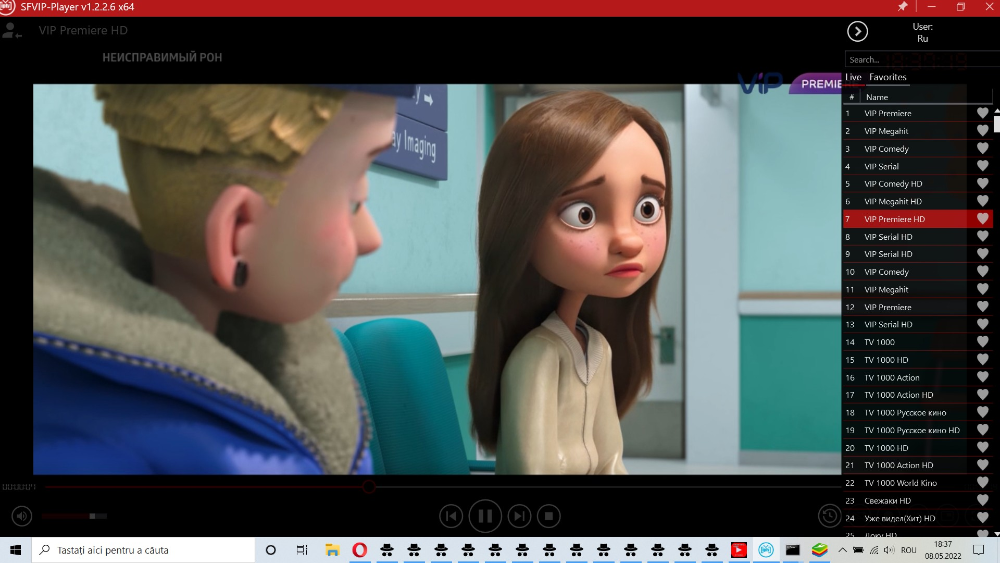This screenshot has height=563, width=1000.
Task: Toggle heart for channel 4 VIP Serial
Action: (x=982, y=166)
